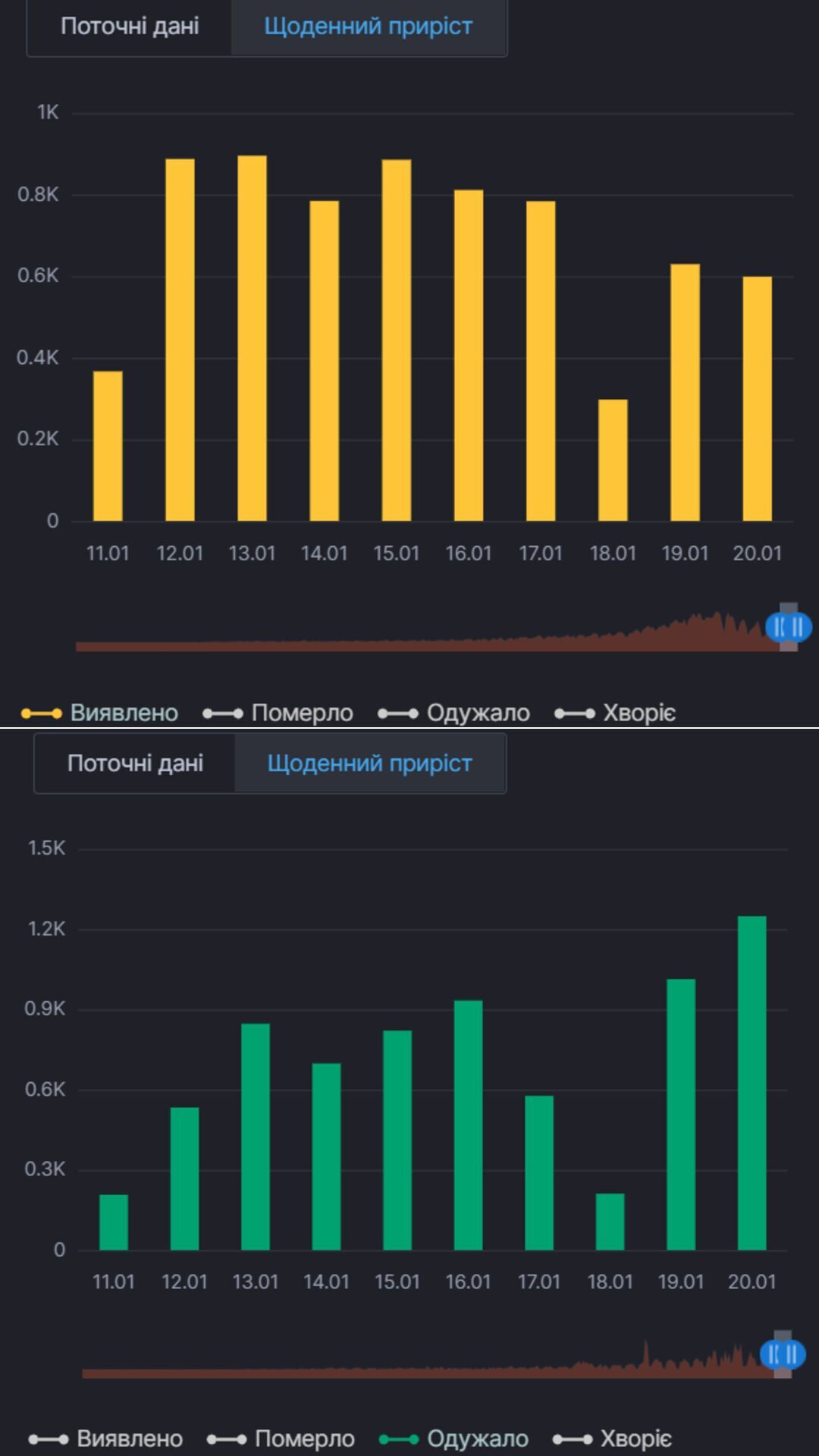
Task: Click the green bar for 16.01
Action: click(x=468, y=1125)
